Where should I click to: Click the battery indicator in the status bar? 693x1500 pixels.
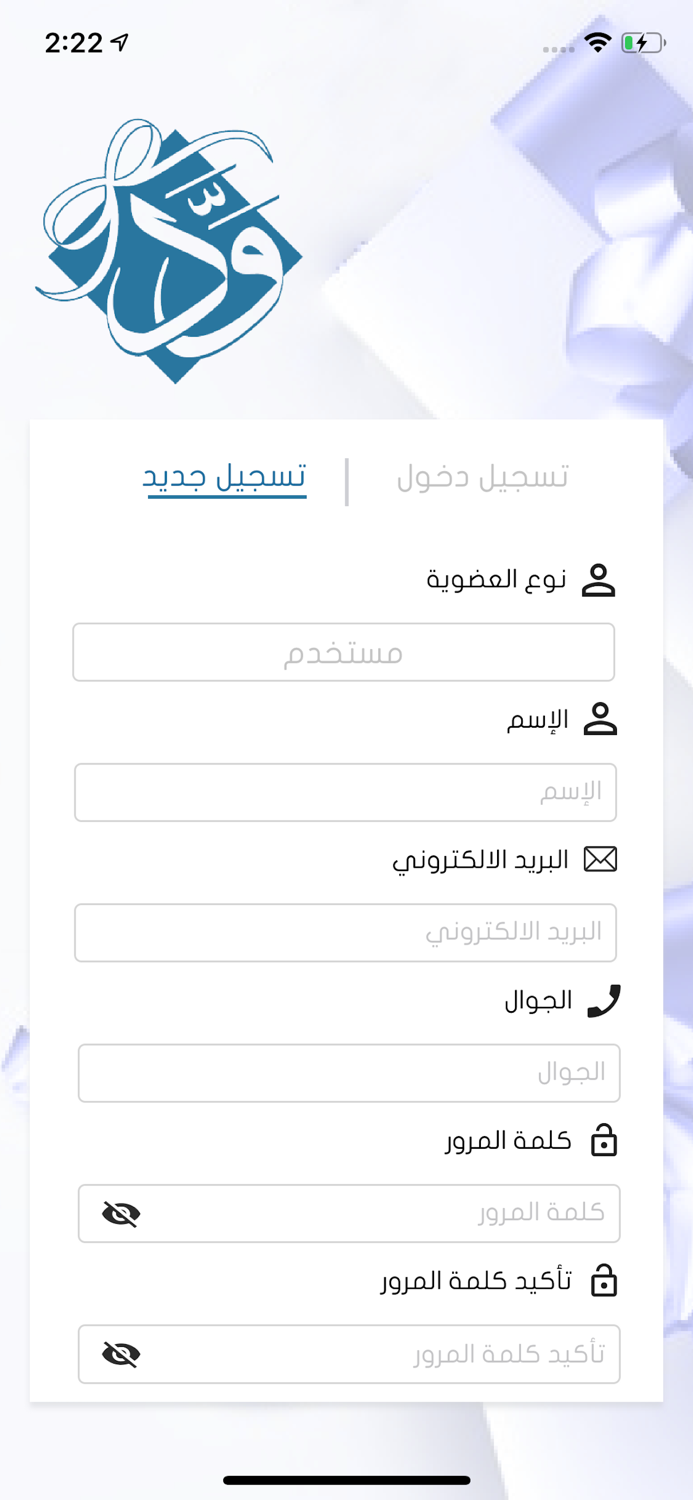coord(640,43)
